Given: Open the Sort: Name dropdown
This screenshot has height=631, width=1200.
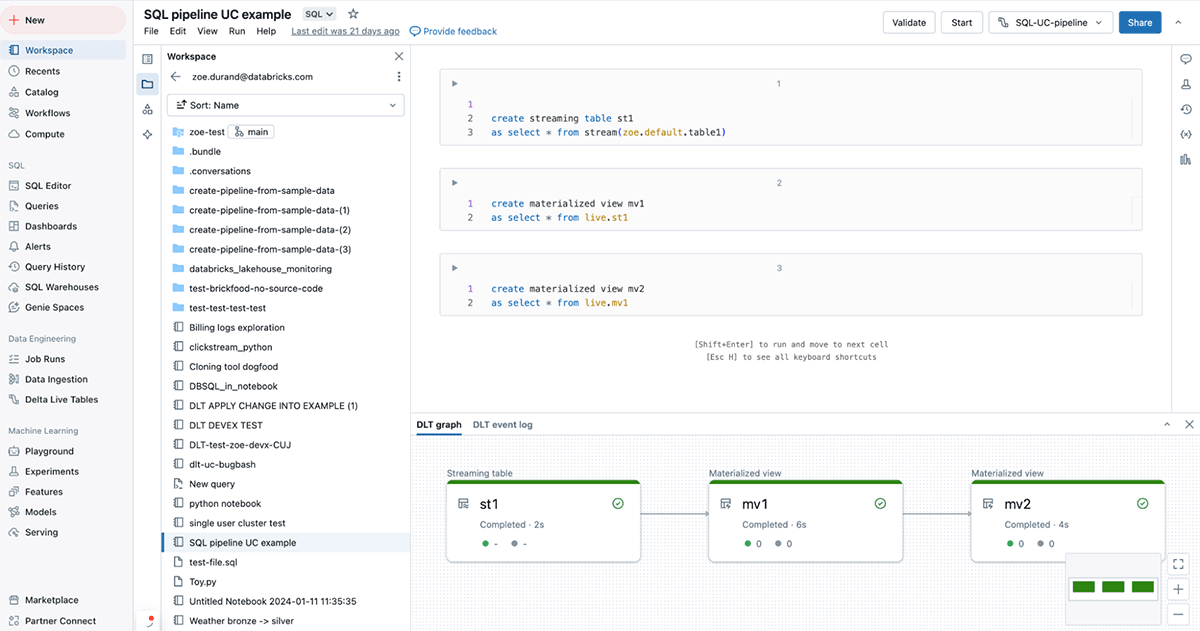Looking at the screenshot, I should [285, 105].
